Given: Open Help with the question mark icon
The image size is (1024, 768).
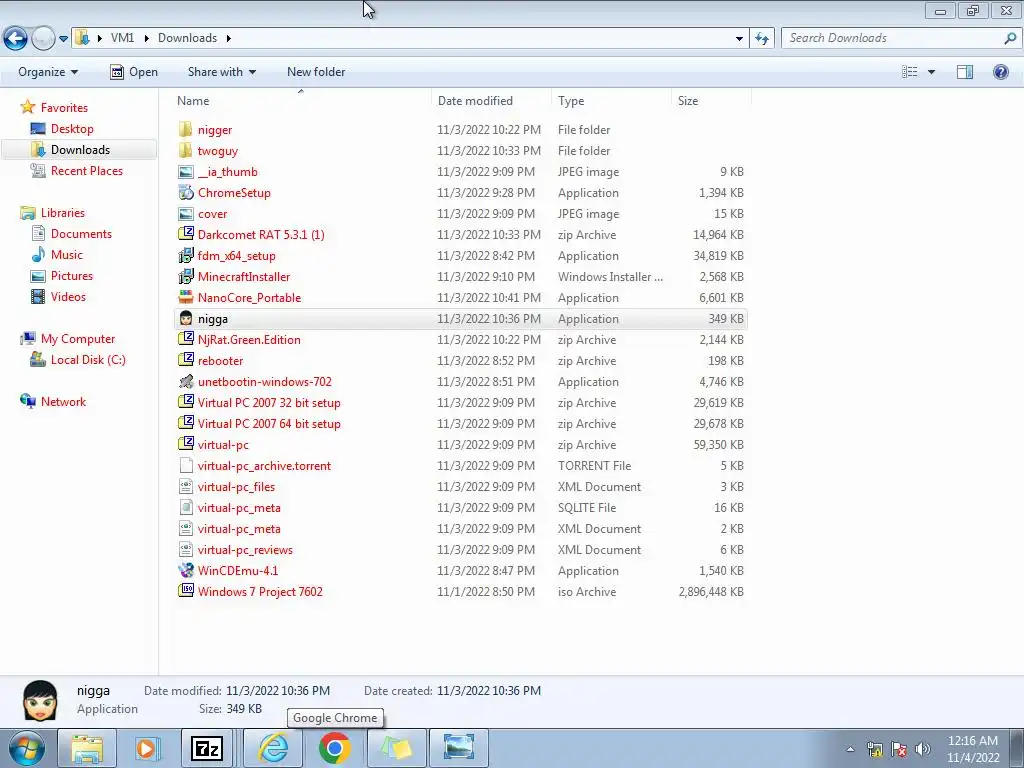Looking at the screenshot, I should coord(1000,72).
